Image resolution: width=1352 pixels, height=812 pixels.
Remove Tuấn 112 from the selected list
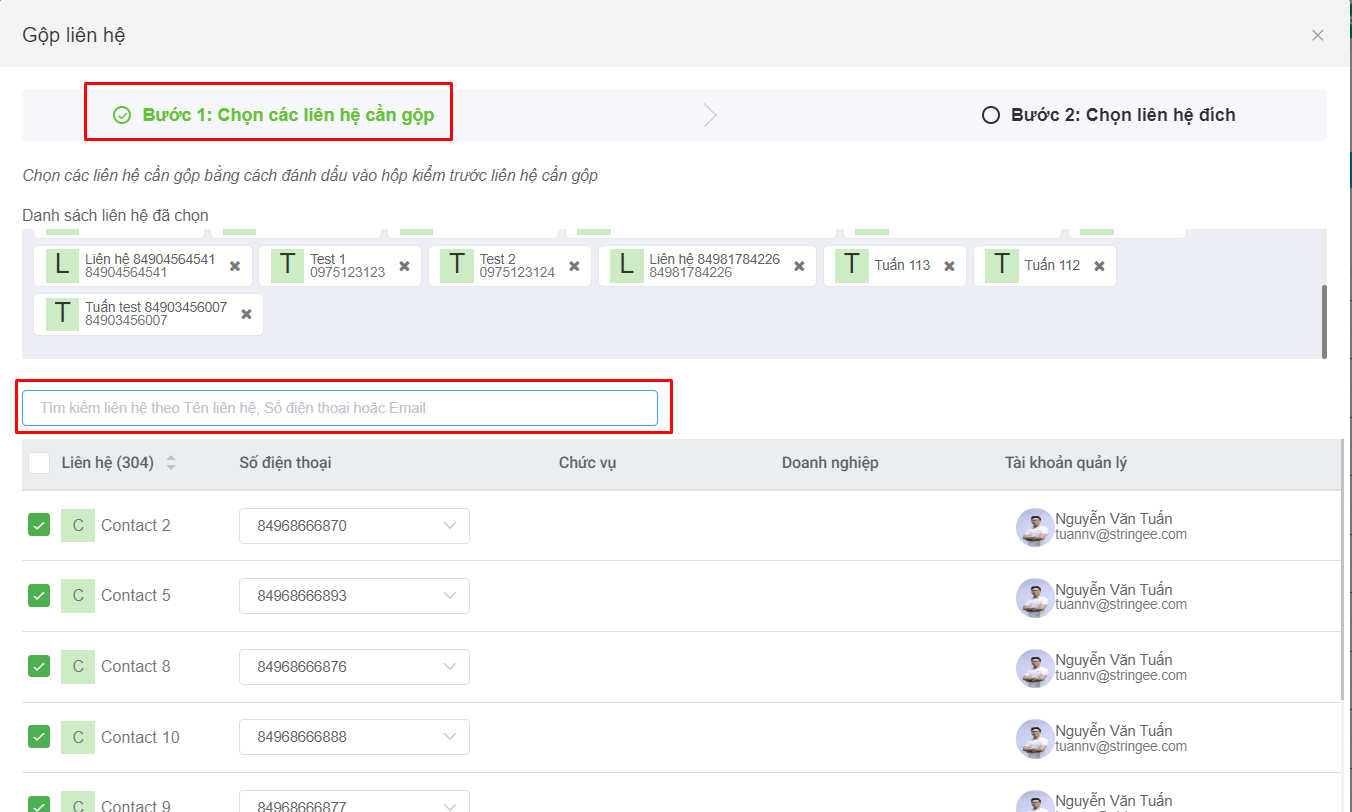[1099, 266]
